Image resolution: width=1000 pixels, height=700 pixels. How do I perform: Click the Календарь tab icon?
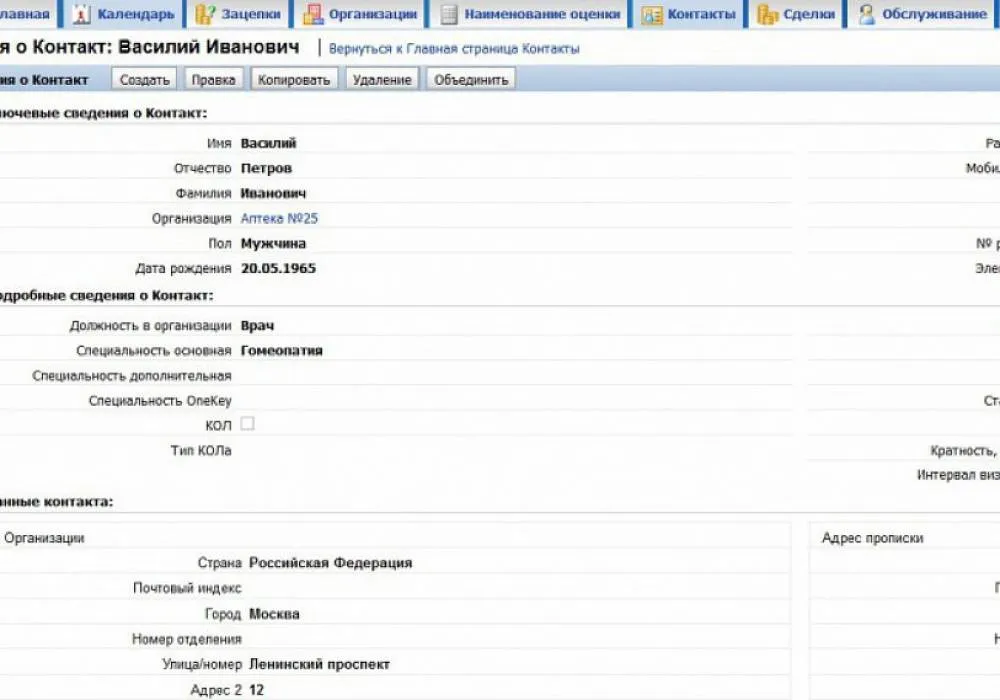81,13
